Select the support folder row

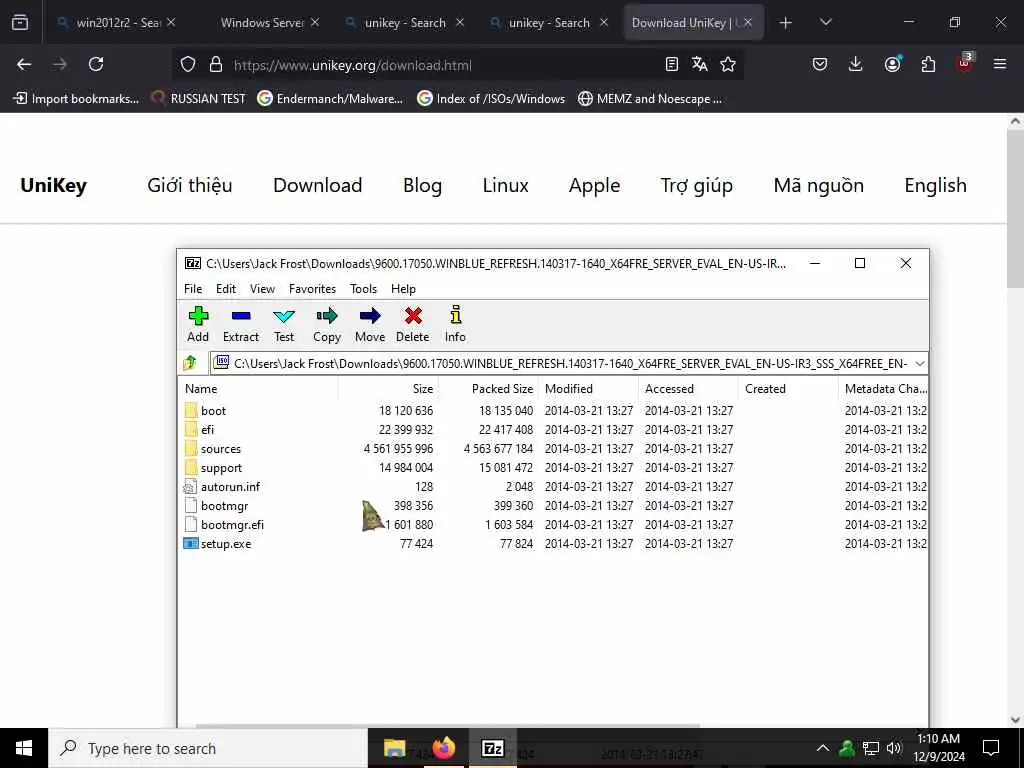554,468
